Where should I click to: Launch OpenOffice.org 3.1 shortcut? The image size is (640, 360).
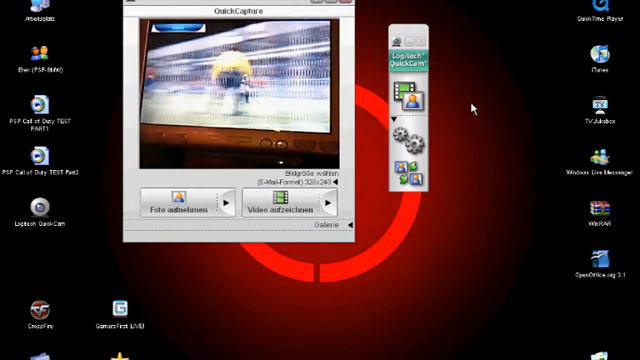[600, 264]
